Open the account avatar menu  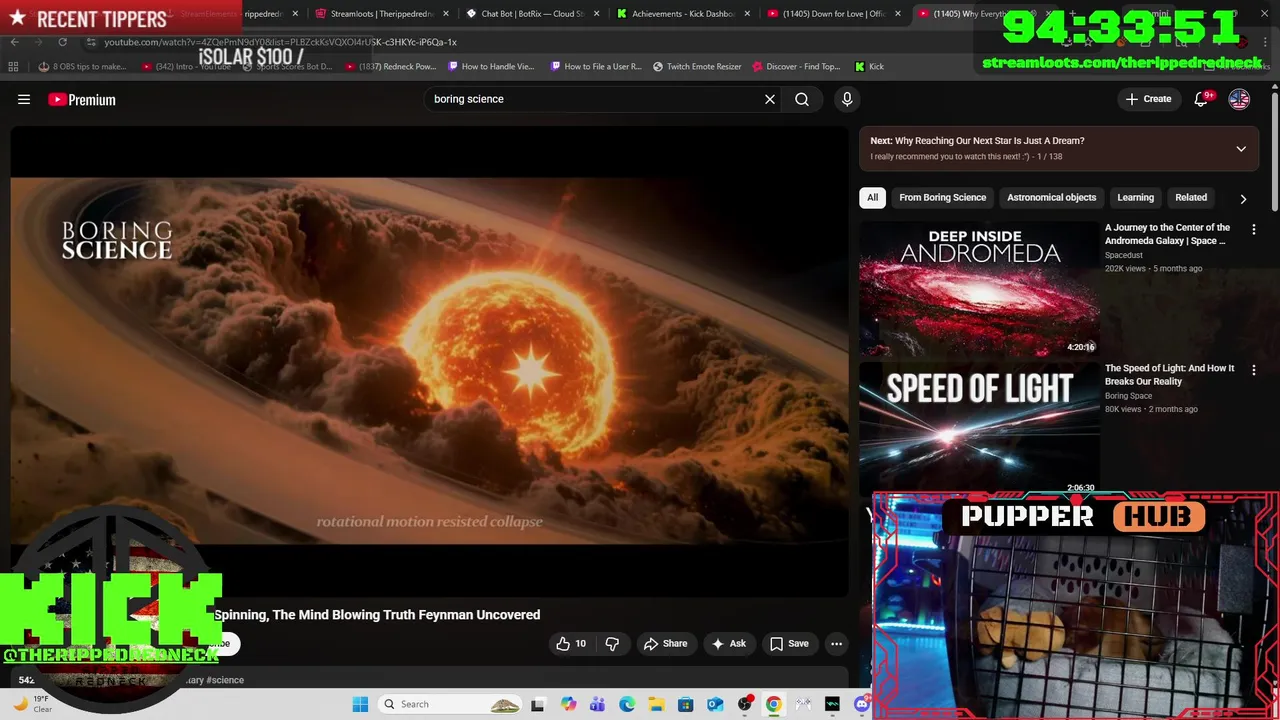[x=1239, y=99]
